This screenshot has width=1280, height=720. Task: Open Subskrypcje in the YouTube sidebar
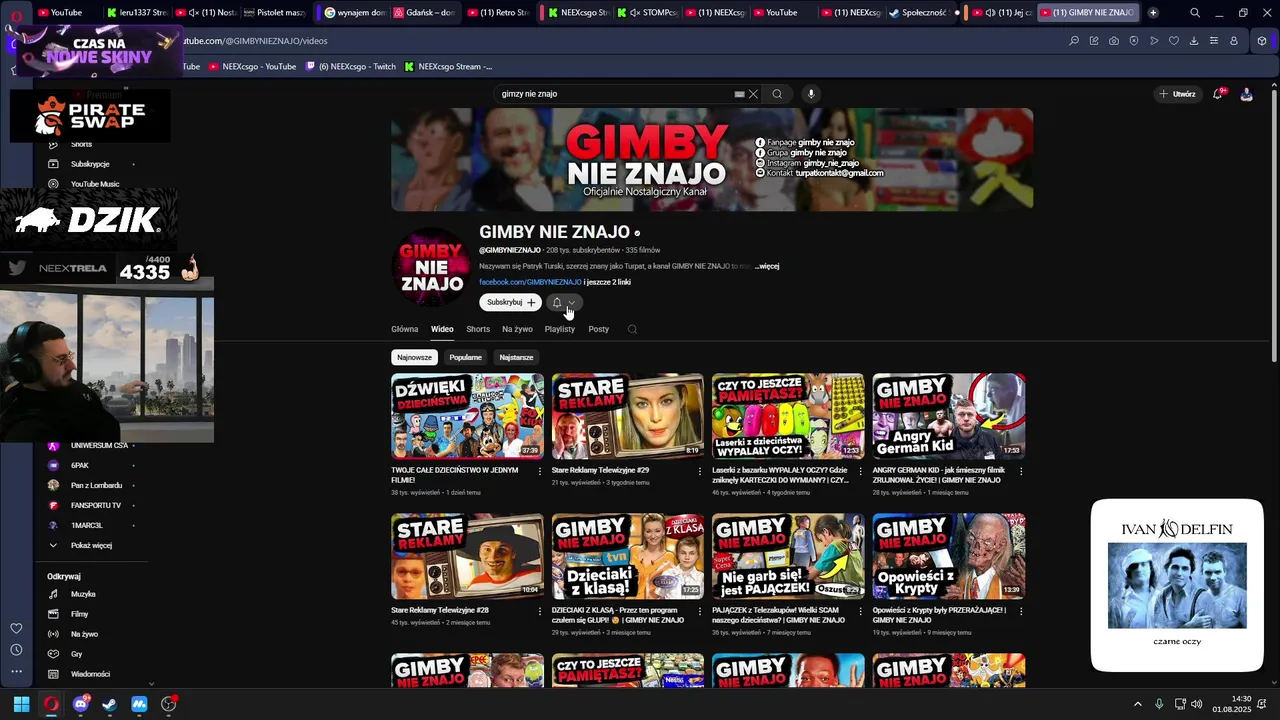(x=91, y=164)
